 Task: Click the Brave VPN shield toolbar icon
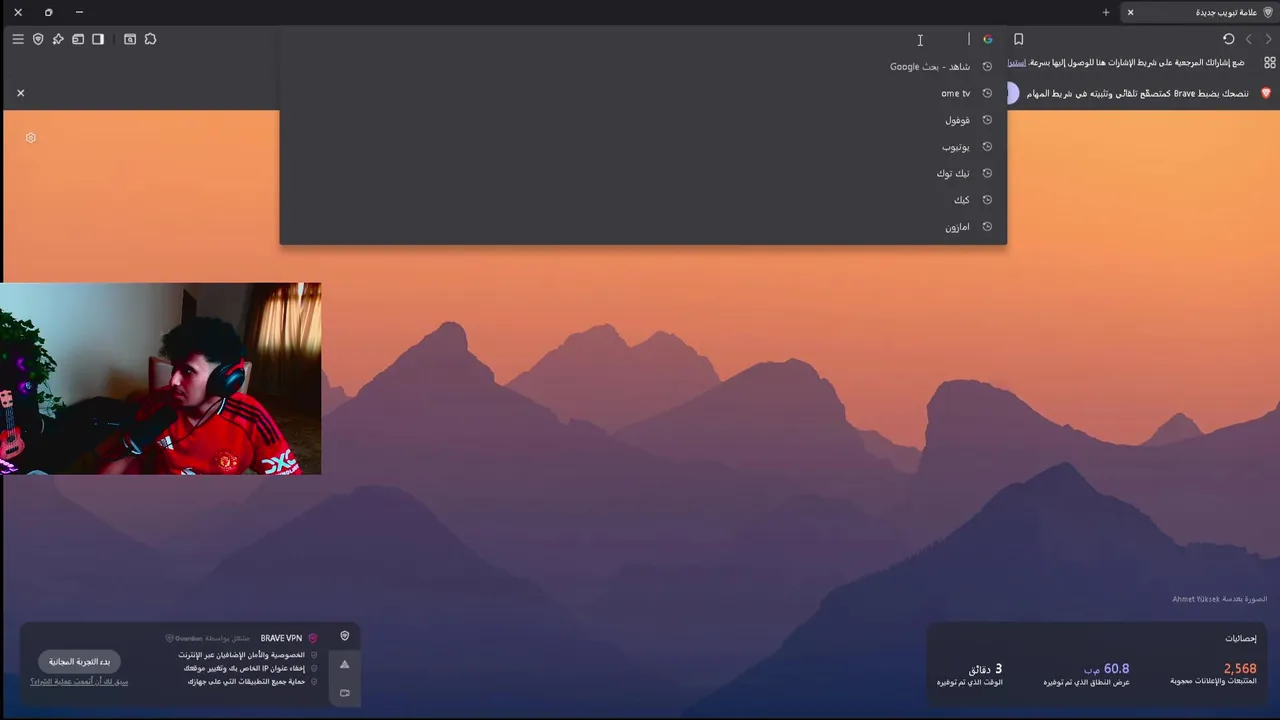(38, 39)
